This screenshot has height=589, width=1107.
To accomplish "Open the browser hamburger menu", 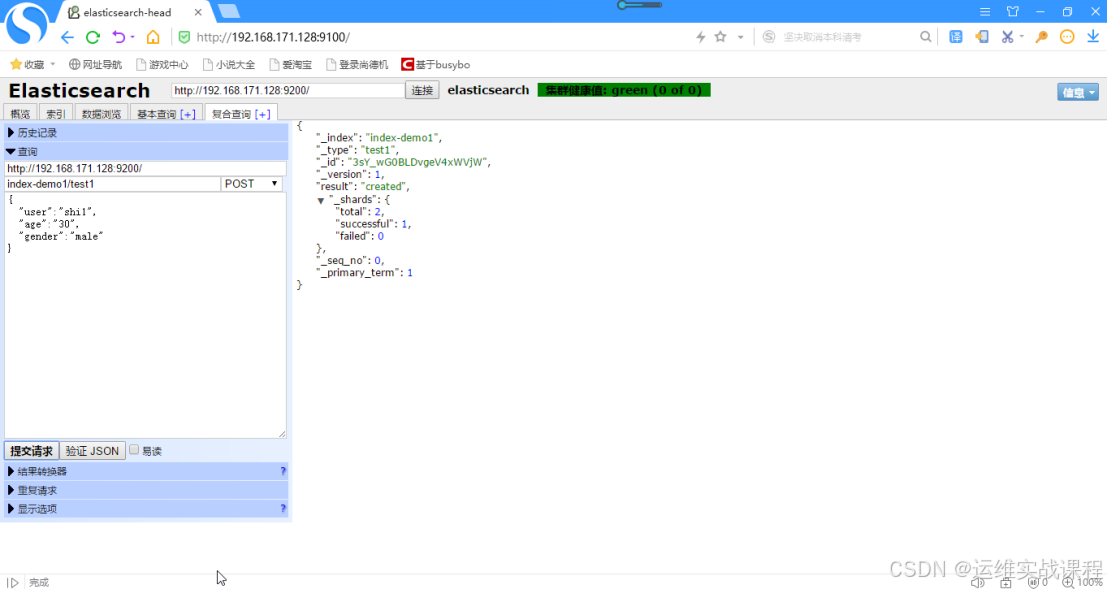I will tap(985, 11).
